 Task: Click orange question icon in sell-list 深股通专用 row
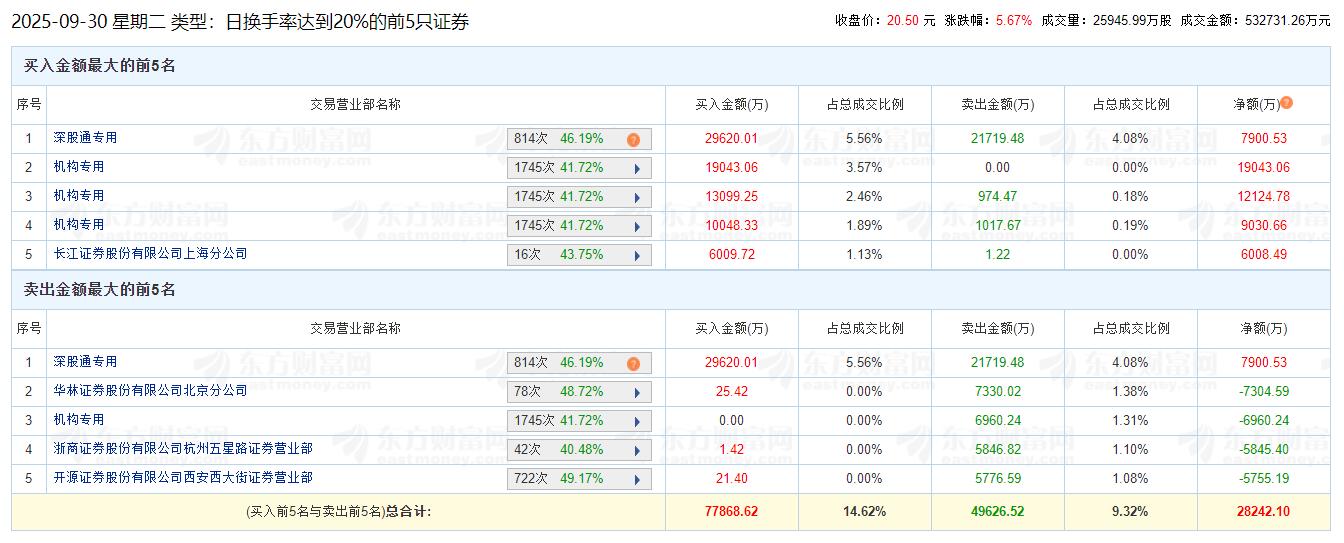[x=633, y=364]
